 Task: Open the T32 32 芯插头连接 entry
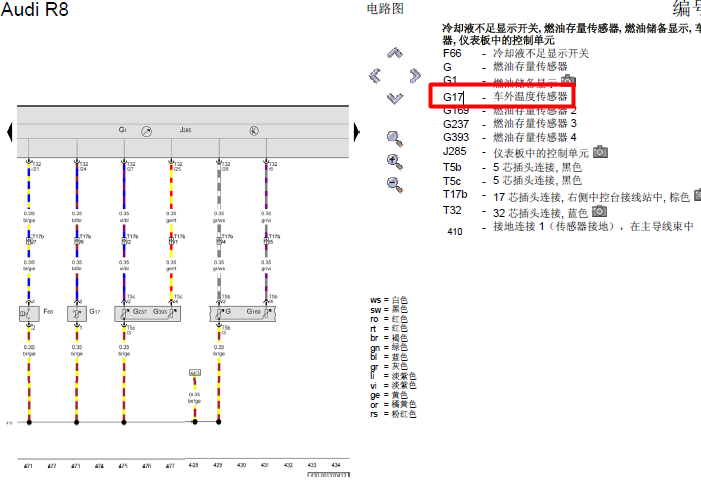click(x=515, y=211)
